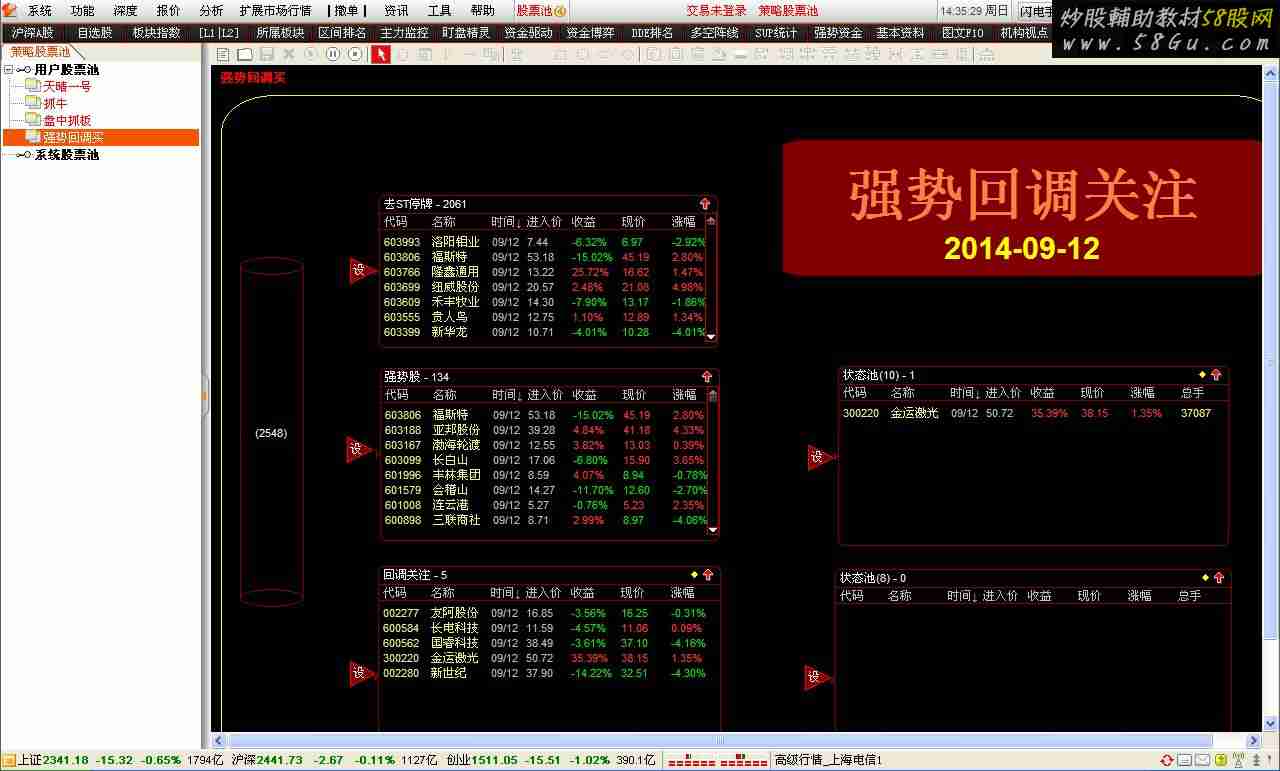Select the red pointer arrow tool
The width and height of the screenshot is (1280, 771).
point(381,54)
